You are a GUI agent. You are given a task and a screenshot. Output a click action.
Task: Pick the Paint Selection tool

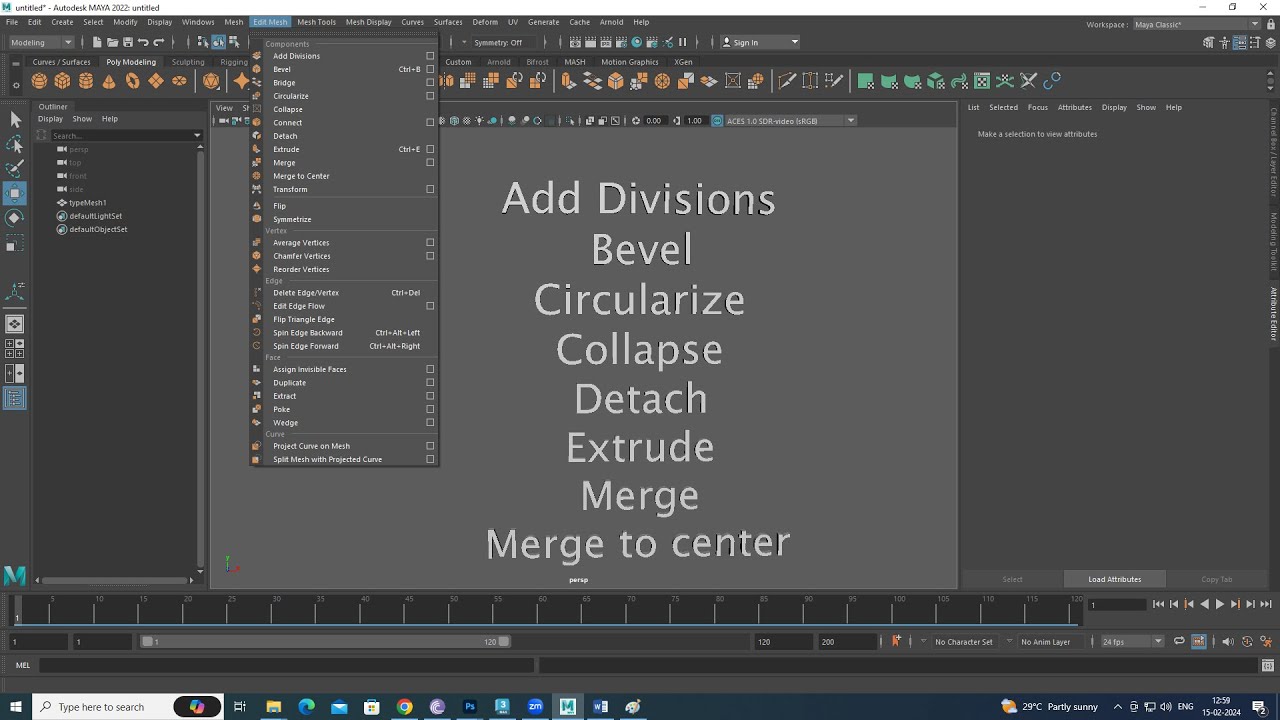tap(15, 169)
